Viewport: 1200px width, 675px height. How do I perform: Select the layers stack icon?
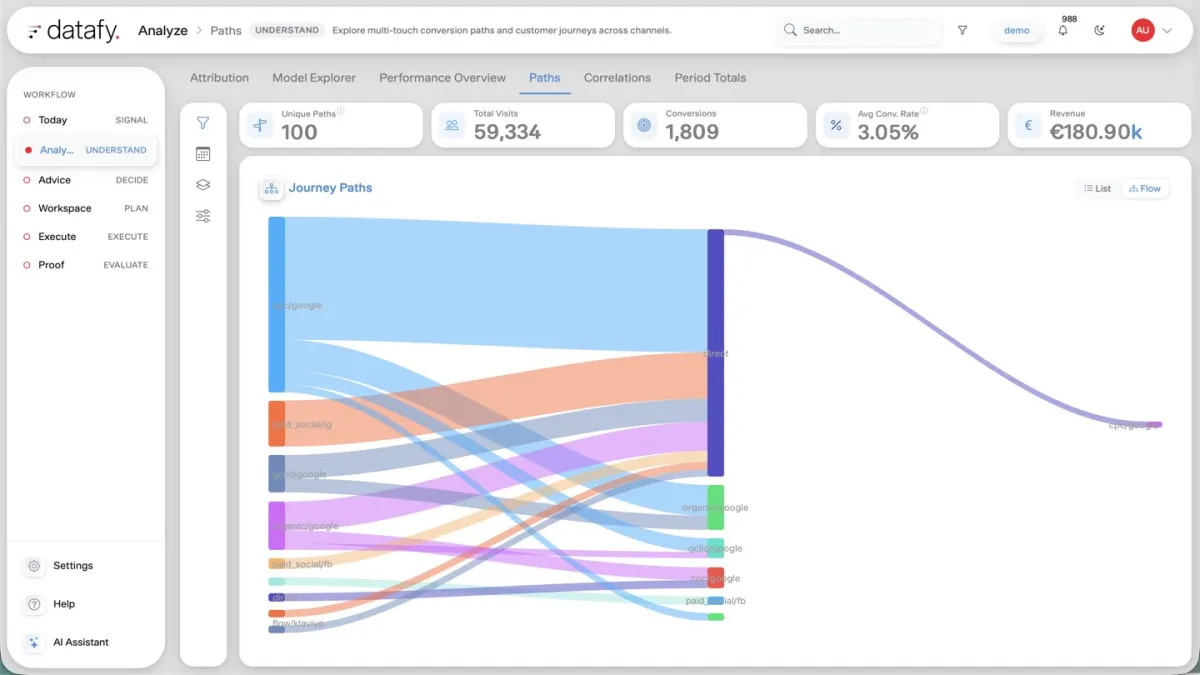click(x=203, y=185)
